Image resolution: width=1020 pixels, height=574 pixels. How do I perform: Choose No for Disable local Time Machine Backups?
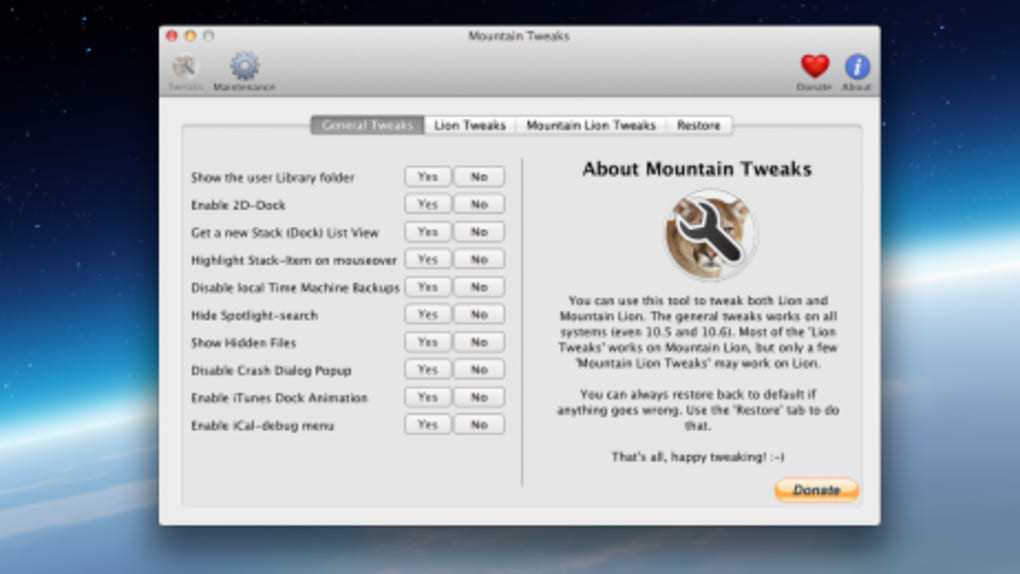pyautogui.click(x=479, y=287)
